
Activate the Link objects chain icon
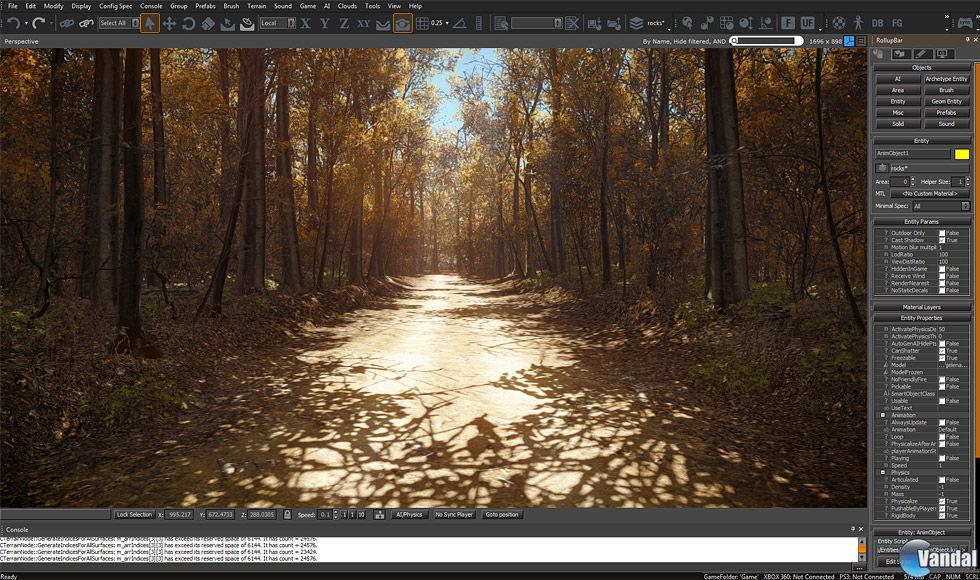[x=66, y=24]
